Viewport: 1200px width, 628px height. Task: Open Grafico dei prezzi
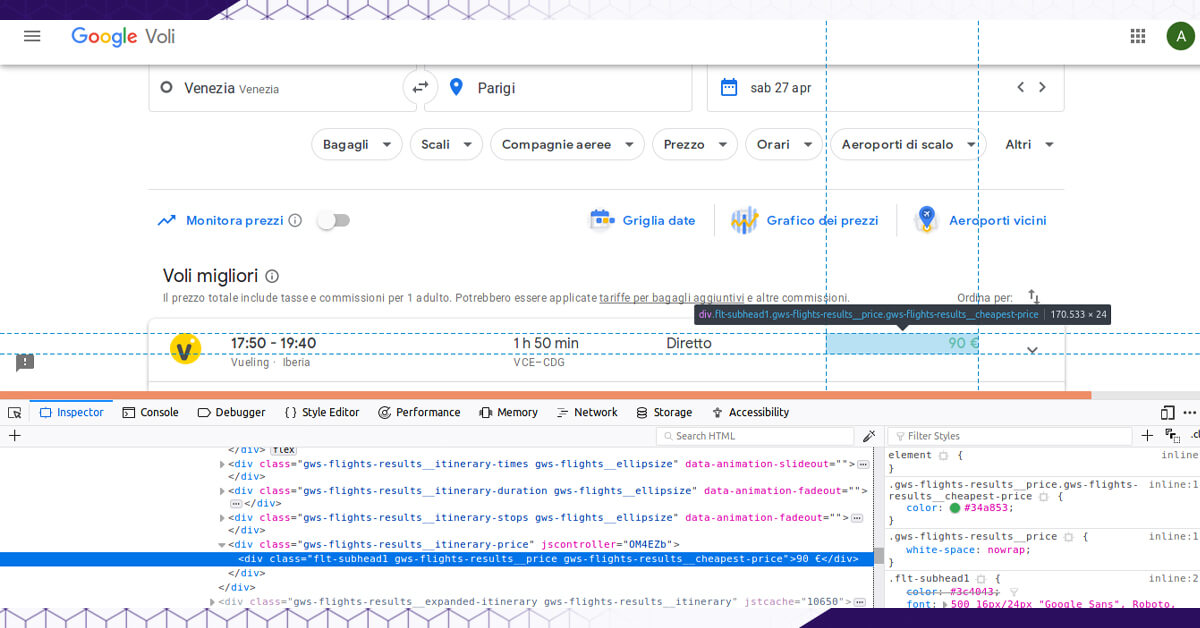[804, 220]
